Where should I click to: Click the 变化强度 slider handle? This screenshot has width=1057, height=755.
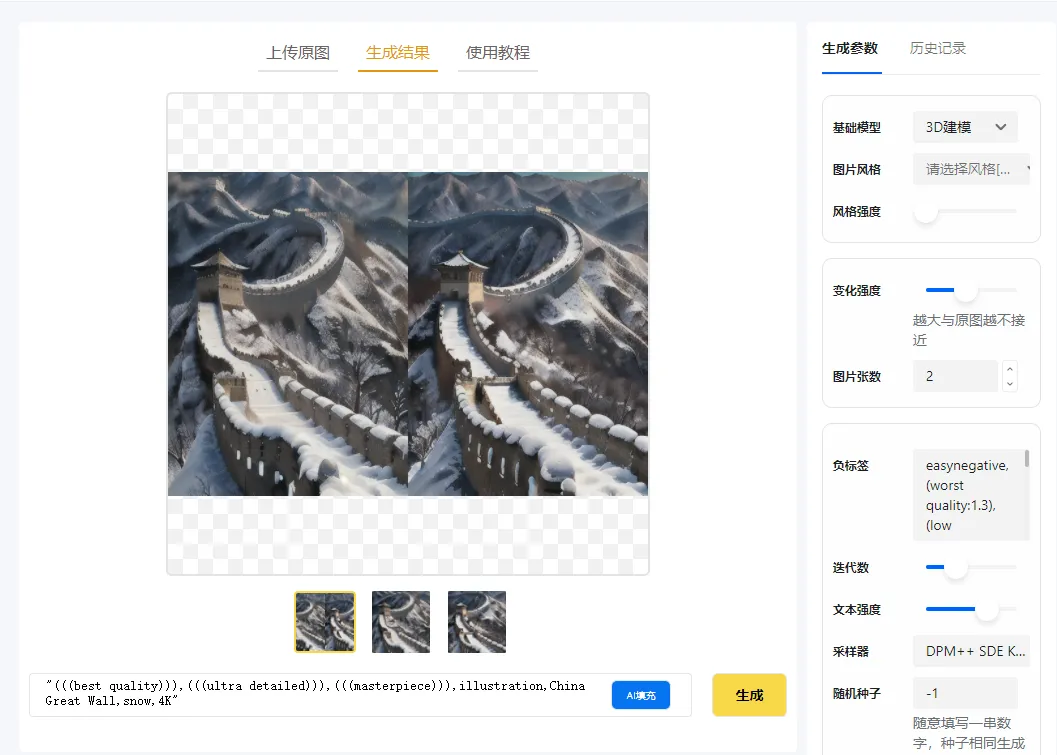(x=965, y=291)
